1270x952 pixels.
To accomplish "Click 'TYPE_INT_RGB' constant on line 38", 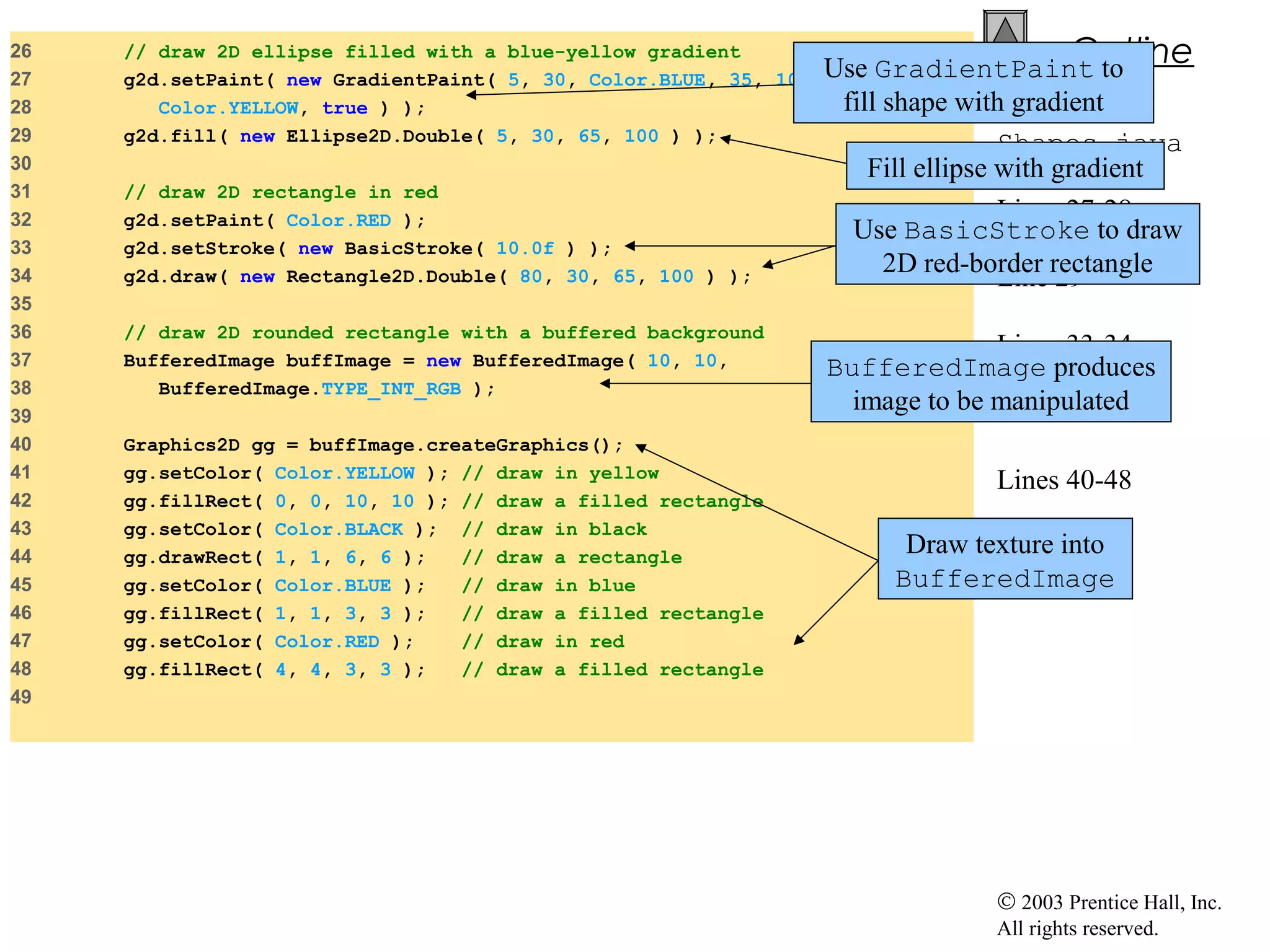I will pyautogui.click(x=391, y=389).
